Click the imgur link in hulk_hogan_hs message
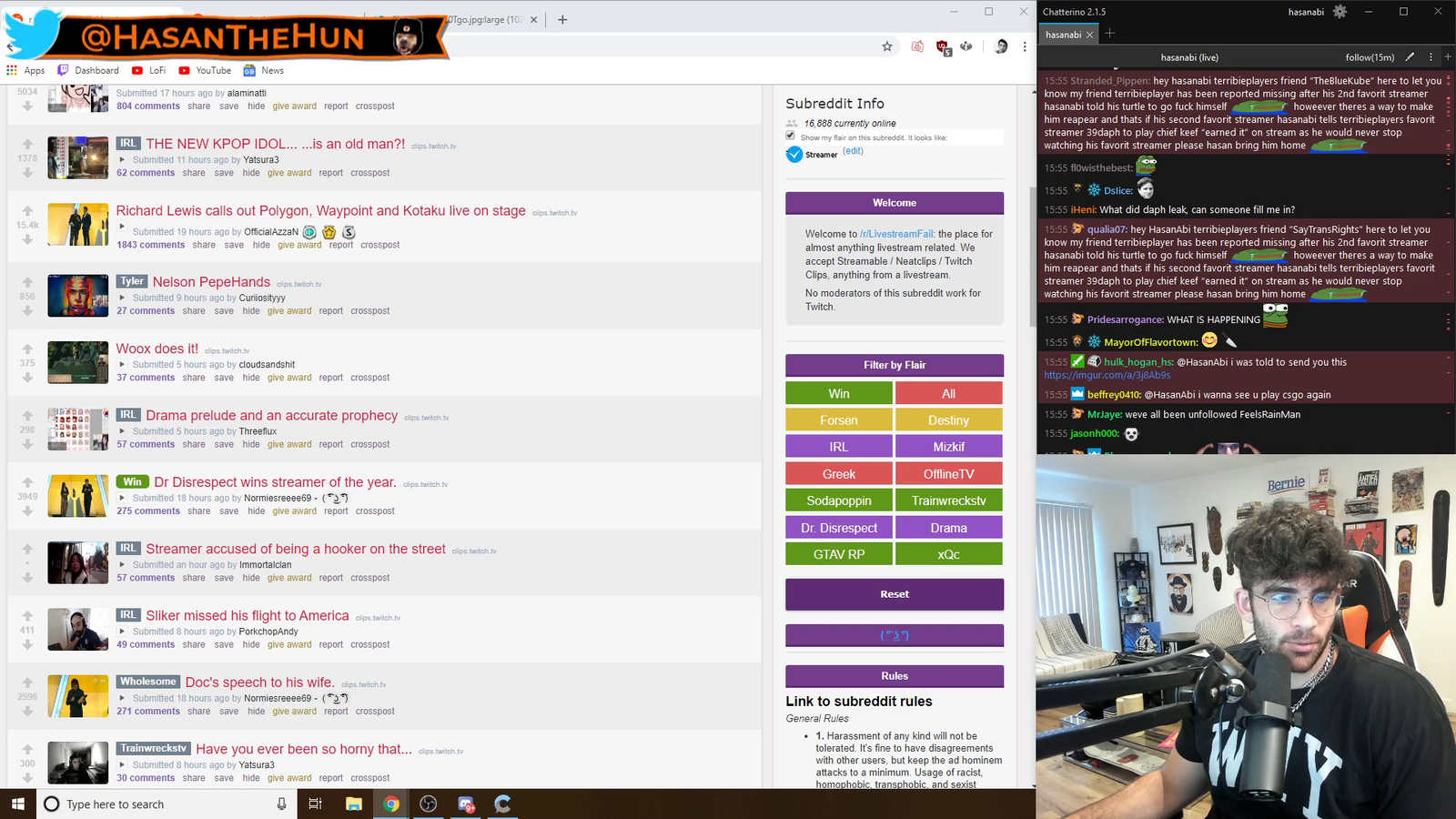This screenshot has height=819, width=1456. coord(1107,375)
